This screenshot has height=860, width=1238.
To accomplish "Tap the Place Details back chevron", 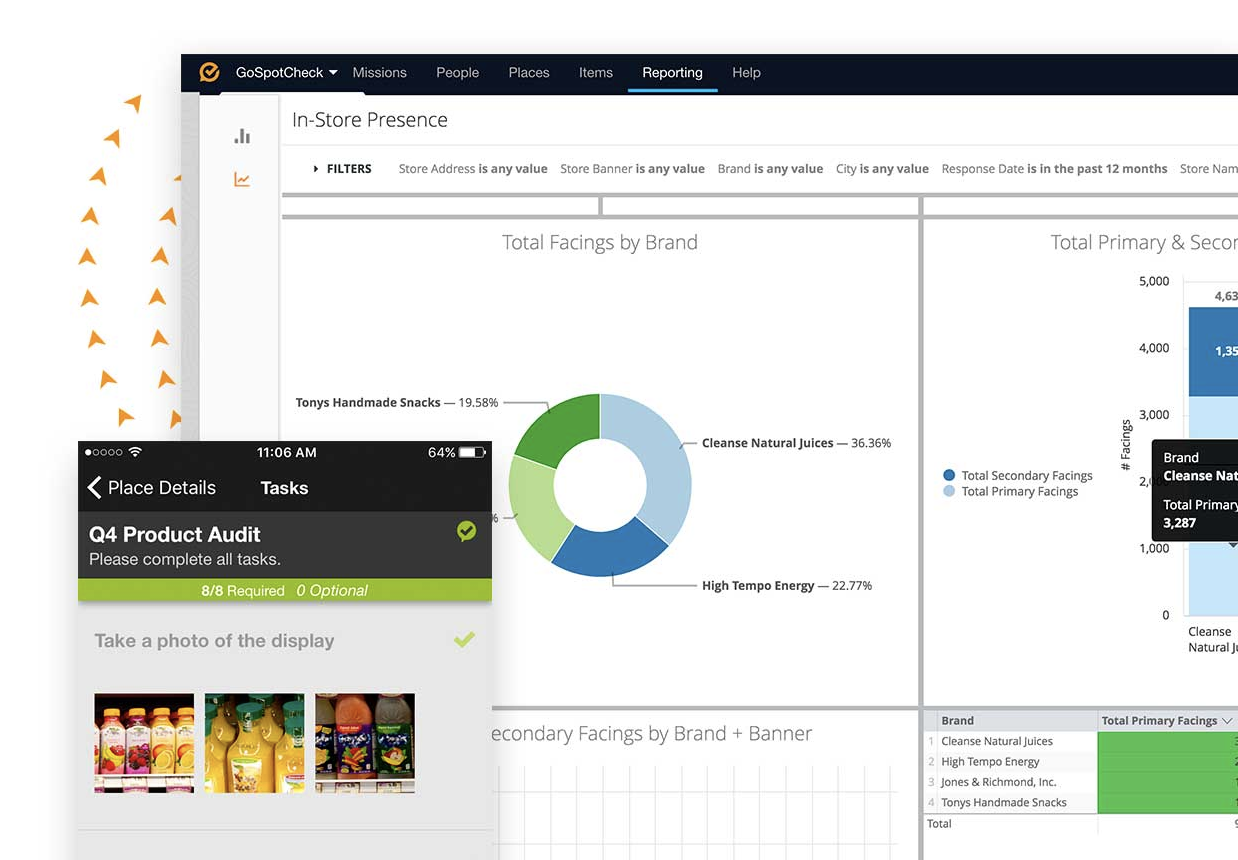I will (x=95, y=487).
